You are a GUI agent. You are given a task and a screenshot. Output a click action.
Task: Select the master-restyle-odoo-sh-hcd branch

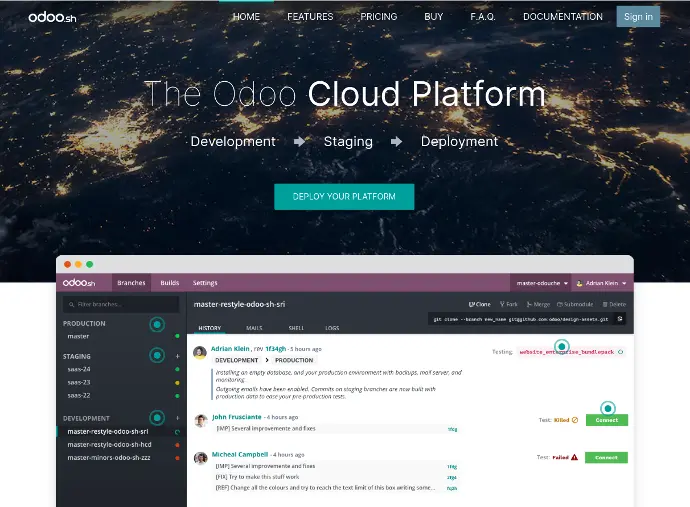point(110,445)
